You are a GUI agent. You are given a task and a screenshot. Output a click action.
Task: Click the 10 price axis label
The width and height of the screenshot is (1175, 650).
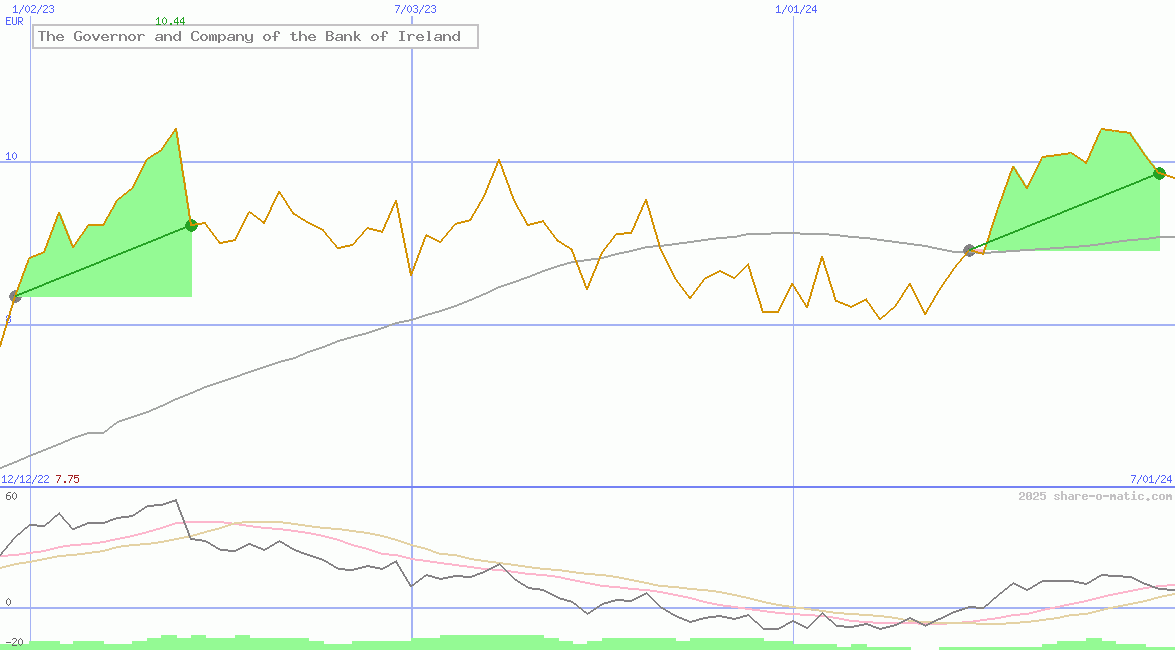(11, 156)
